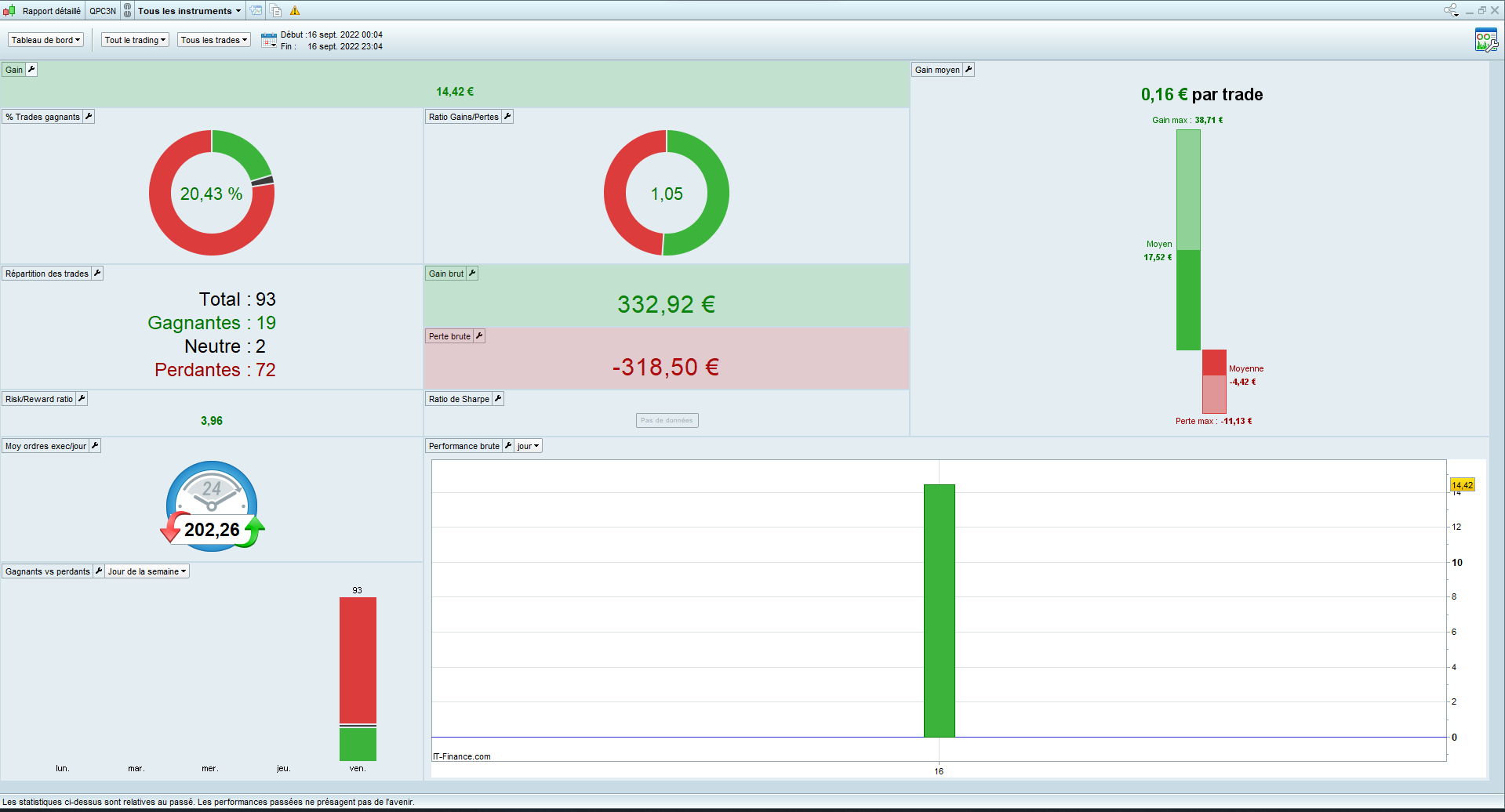The height and width of the screenshot is (812, 1505).
Task: Click the yellow warning triangle icon
Action: tap(295, 10)
